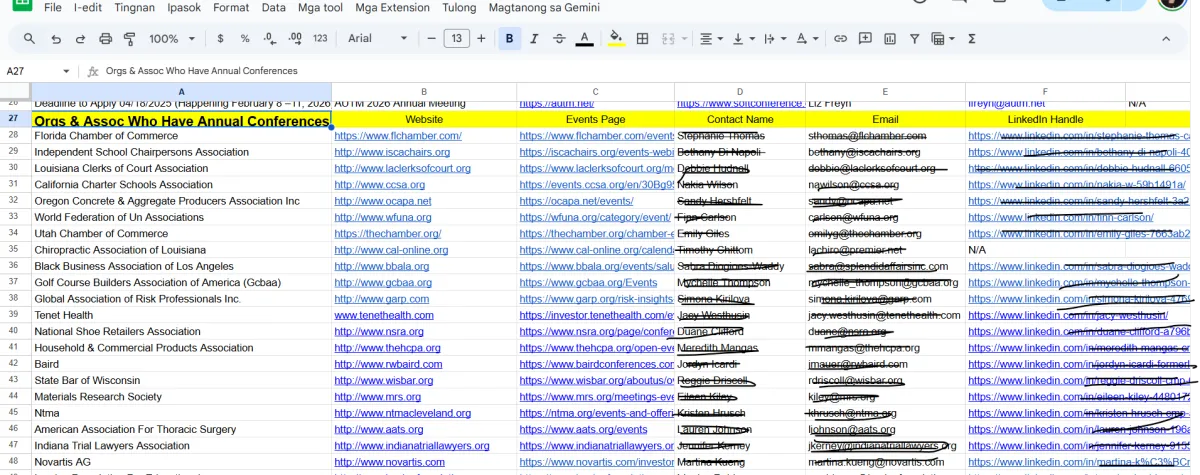Viewport: 1200px width, 475px height.
Task: Pick a cell fill color
Action: 616,39
